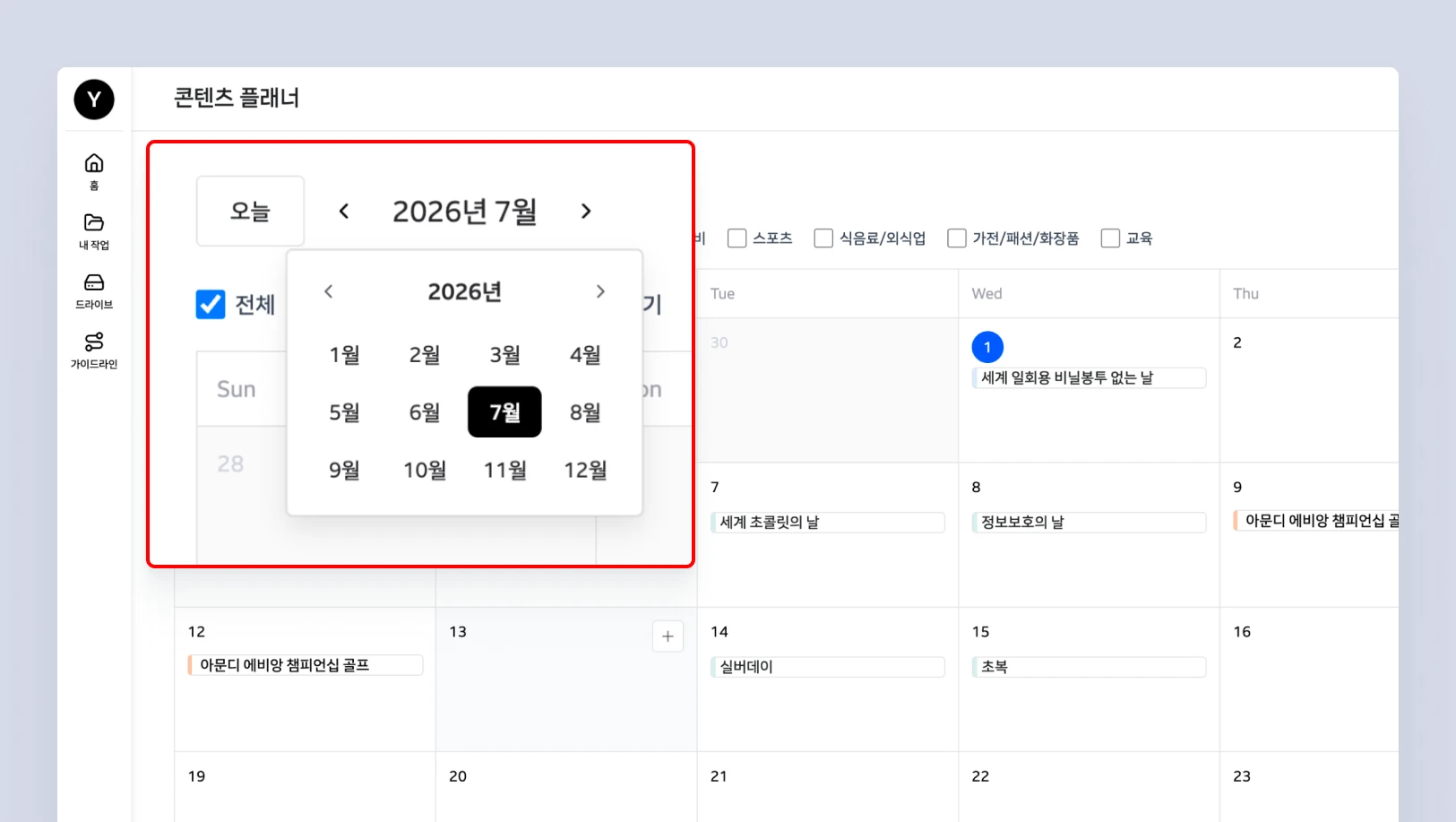This screenshot has width=1456, height=822.
Task: Select 11월 in month picker
Action: (x=504, y=470)
